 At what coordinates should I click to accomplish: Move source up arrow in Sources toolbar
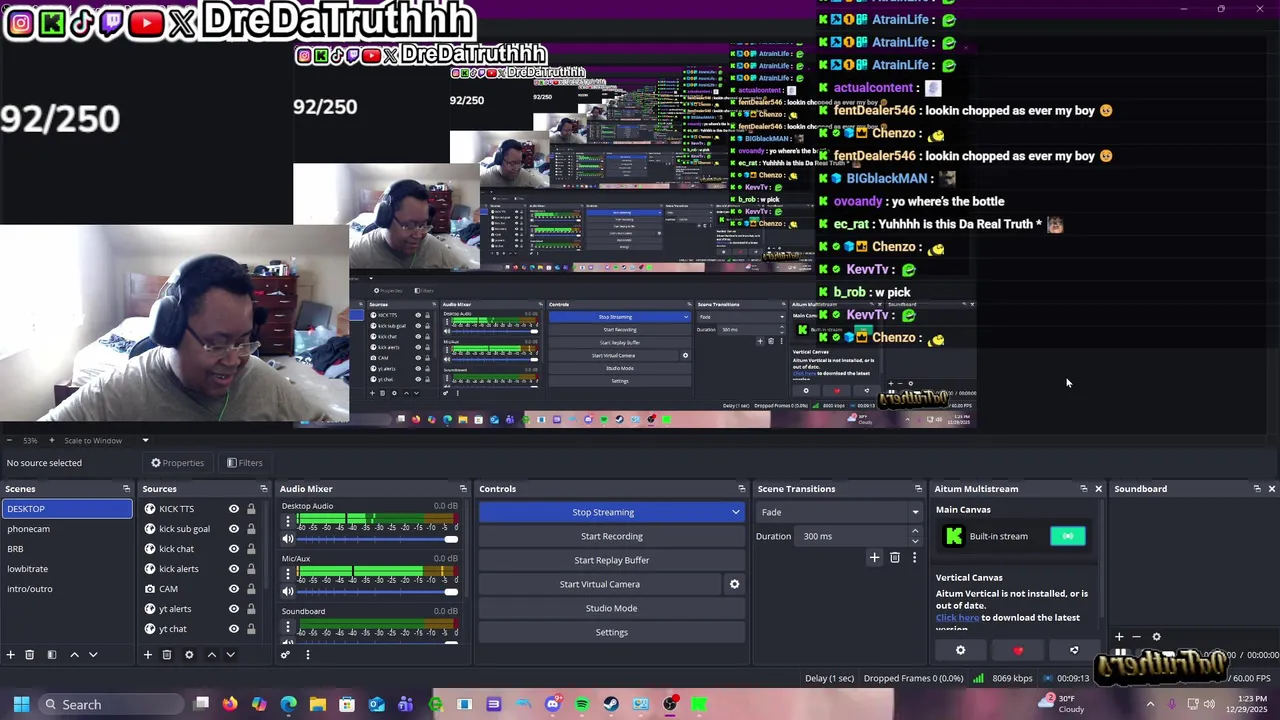(211, 655)
